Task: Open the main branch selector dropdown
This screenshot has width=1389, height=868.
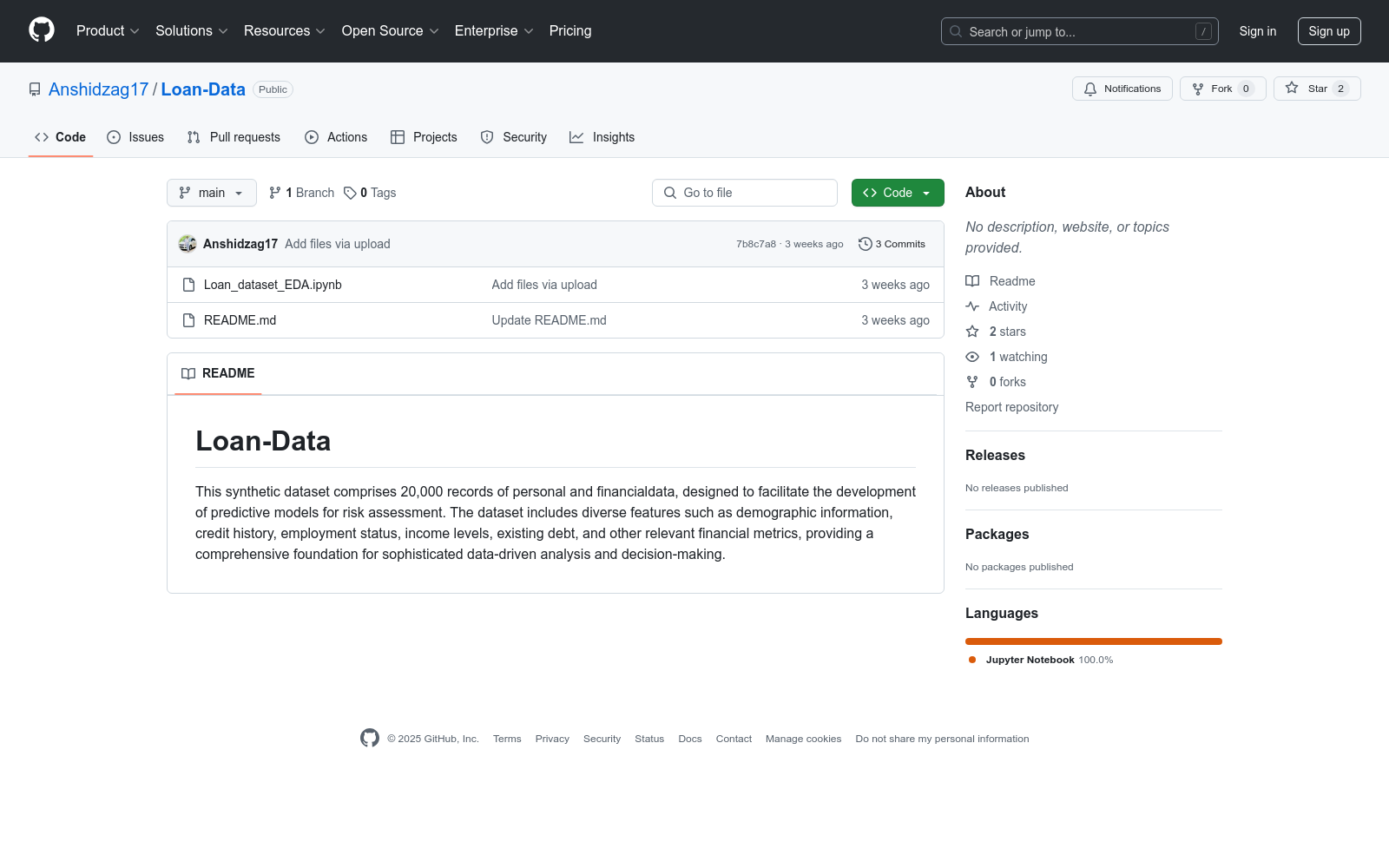Action: pyautogui.click(x=212, y=193)
